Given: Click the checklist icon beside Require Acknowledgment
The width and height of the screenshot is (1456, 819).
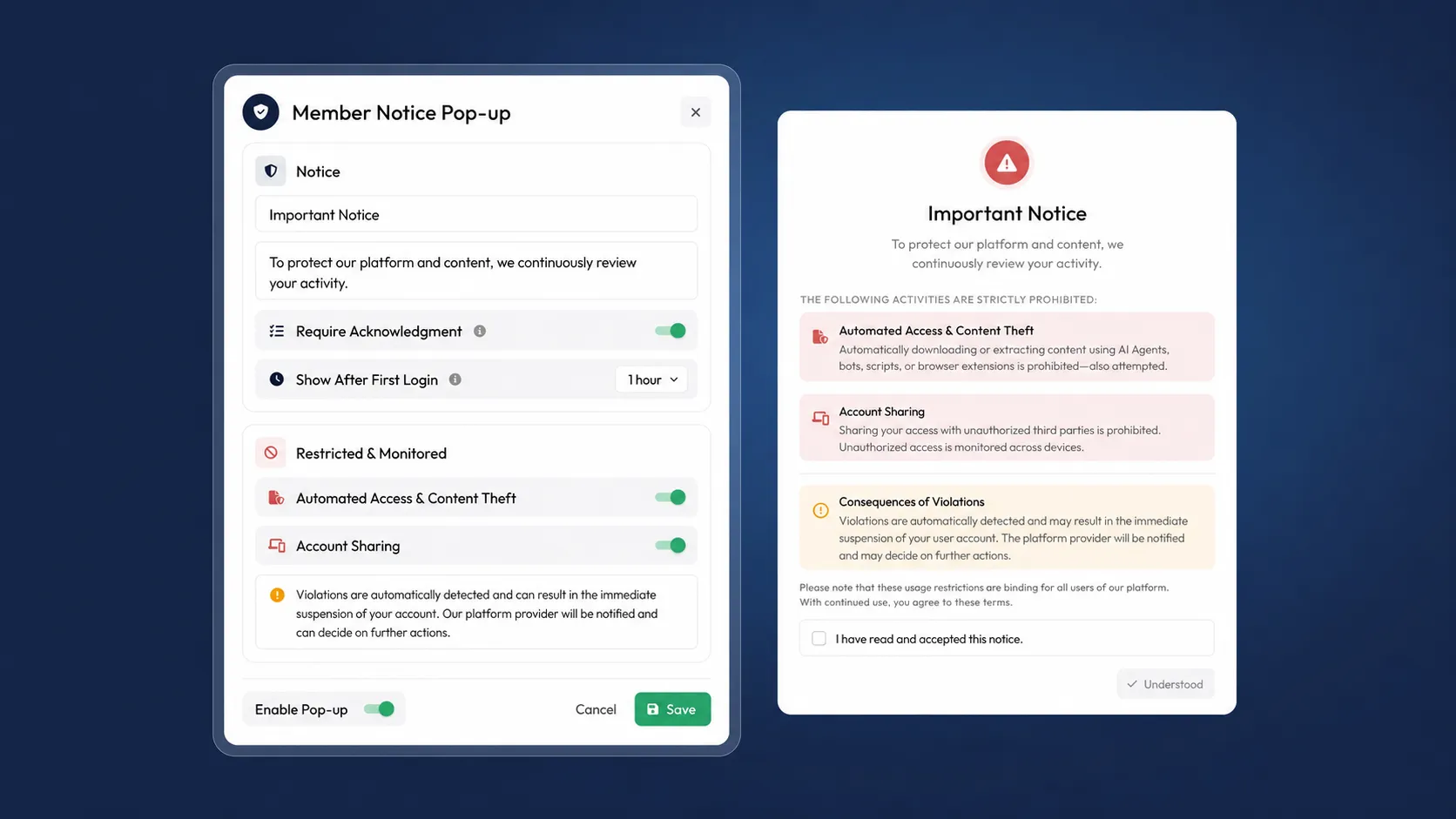Looking at the screenshot, I should (277, 331).
